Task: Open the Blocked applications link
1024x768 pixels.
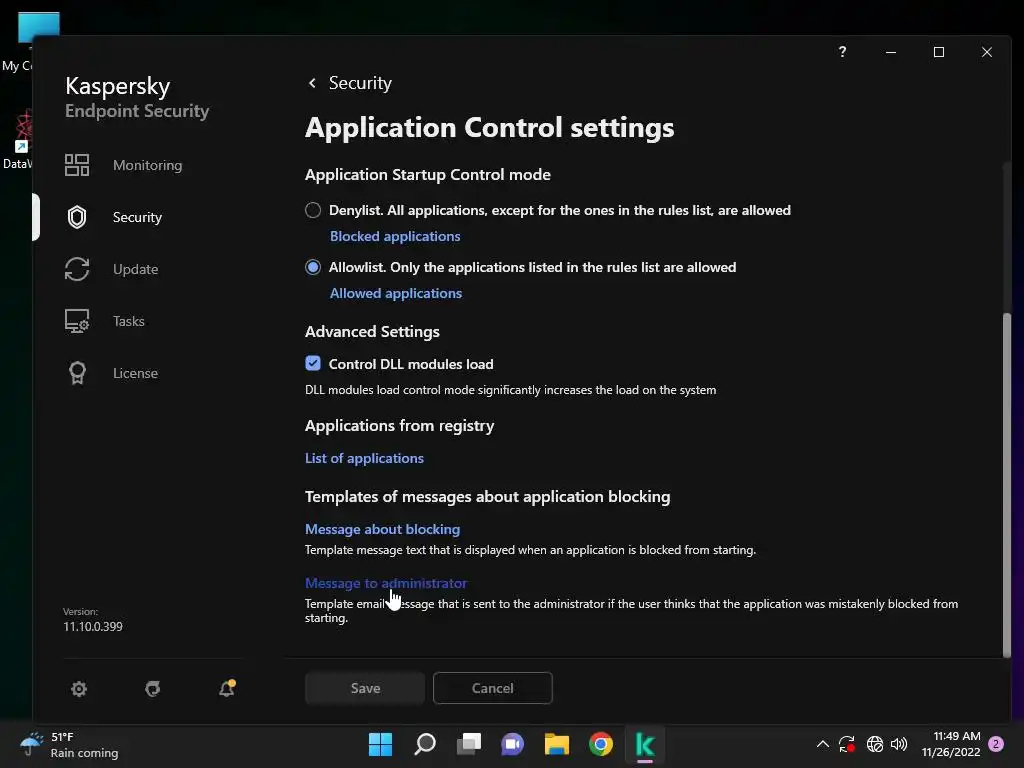Action: [x=395, y=236]
